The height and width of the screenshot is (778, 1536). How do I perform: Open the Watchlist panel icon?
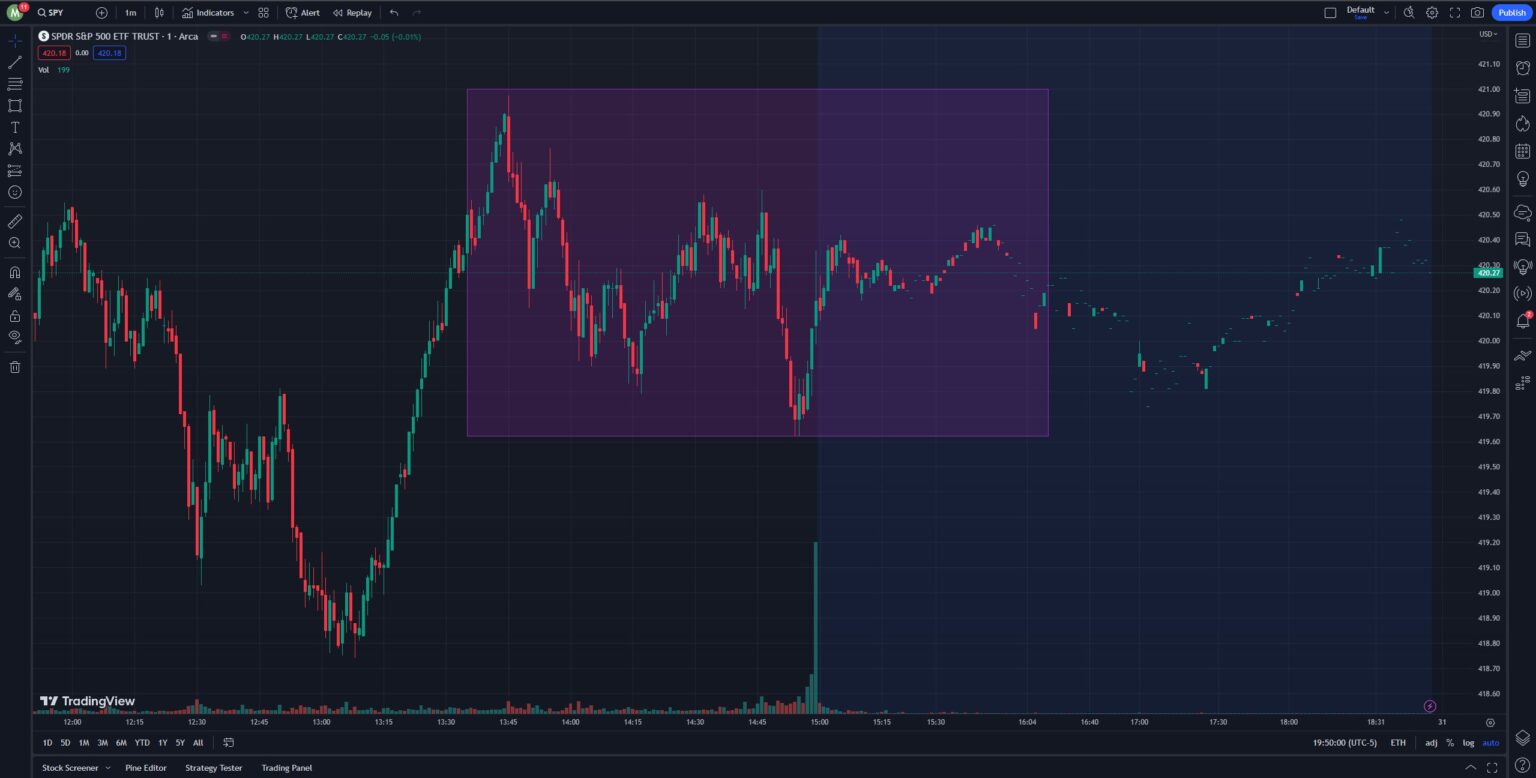(1522, 40)
